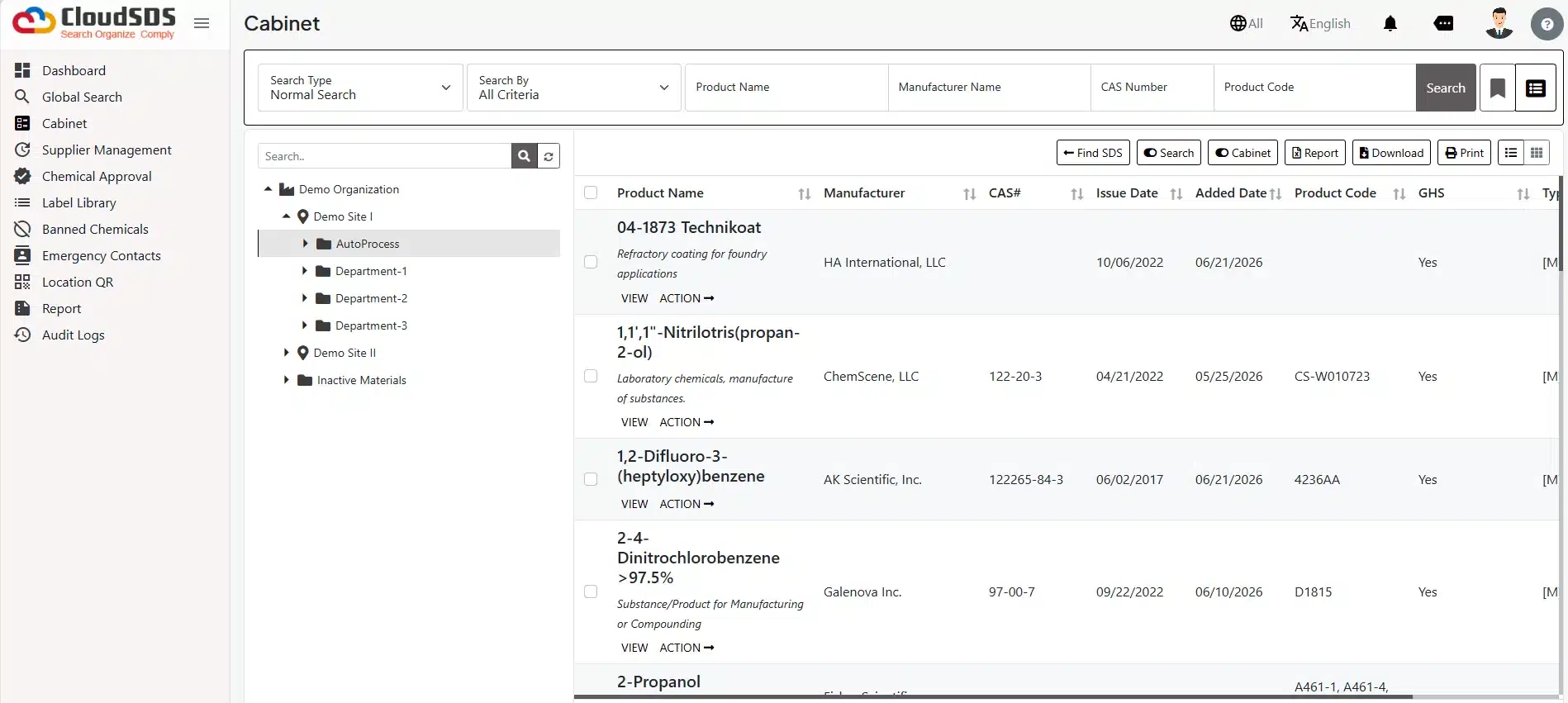This screenshot has height=703, width=1568.
Task: Click the Demo Organization factory icon
Action: (287, 189)
